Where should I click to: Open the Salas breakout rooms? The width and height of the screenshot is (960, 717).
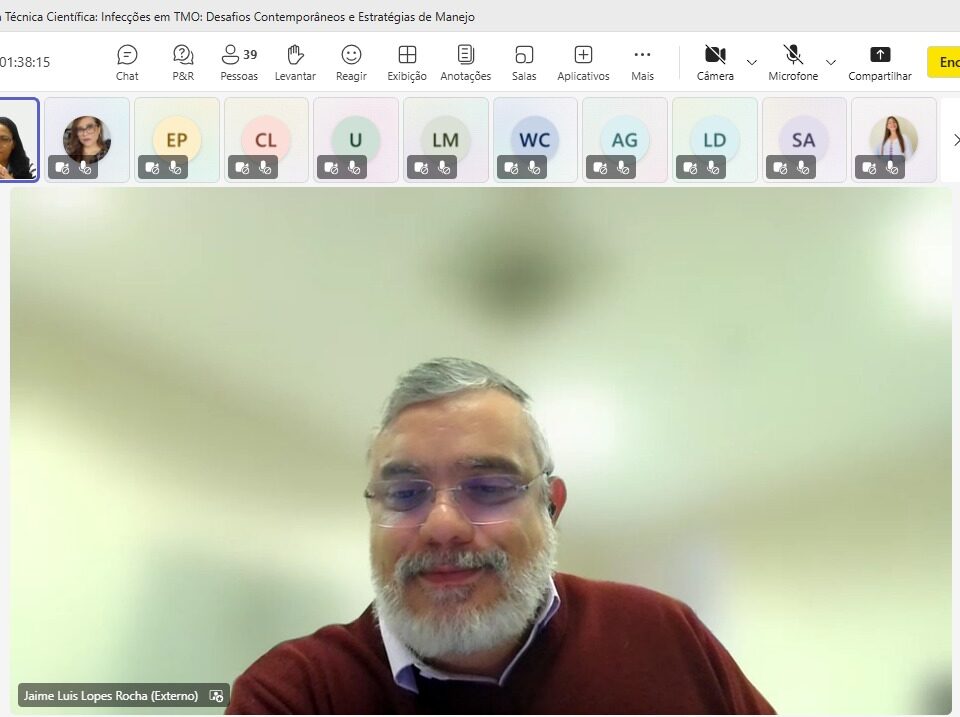[524, 62]
